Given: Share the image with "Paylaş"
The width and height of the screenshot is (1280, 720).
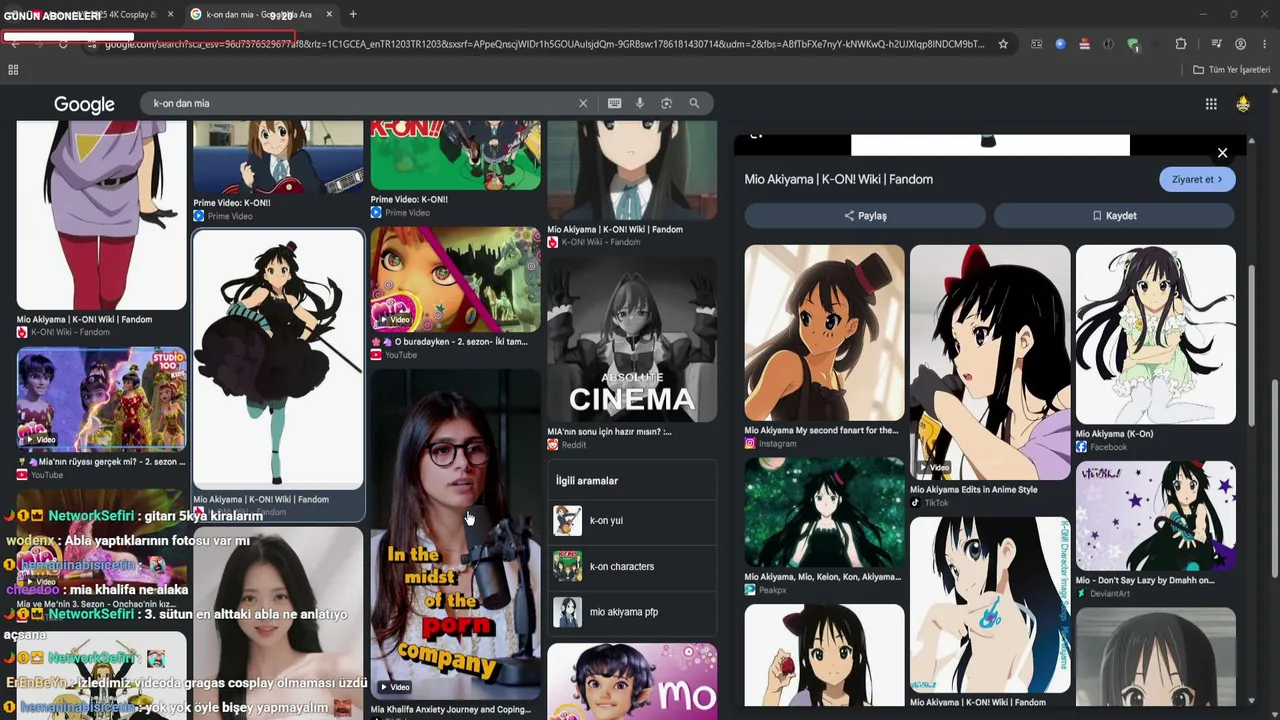Looking at the screenshot, I should pos(865,216).
